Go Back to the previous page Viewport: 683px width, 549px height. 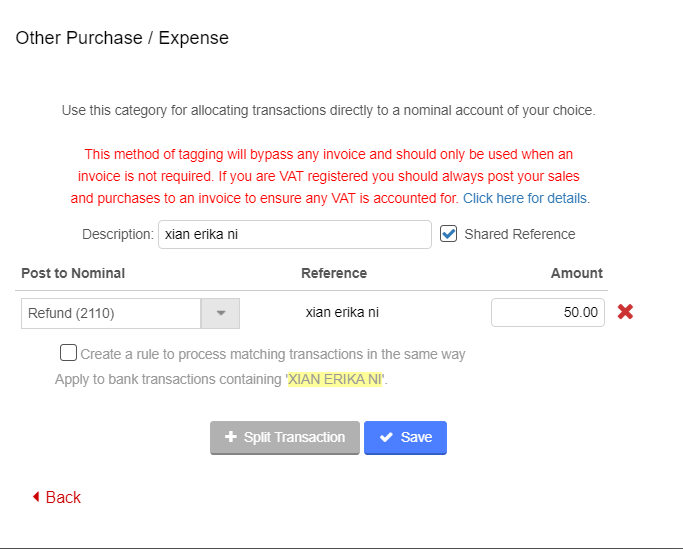[x=62, y=497]
